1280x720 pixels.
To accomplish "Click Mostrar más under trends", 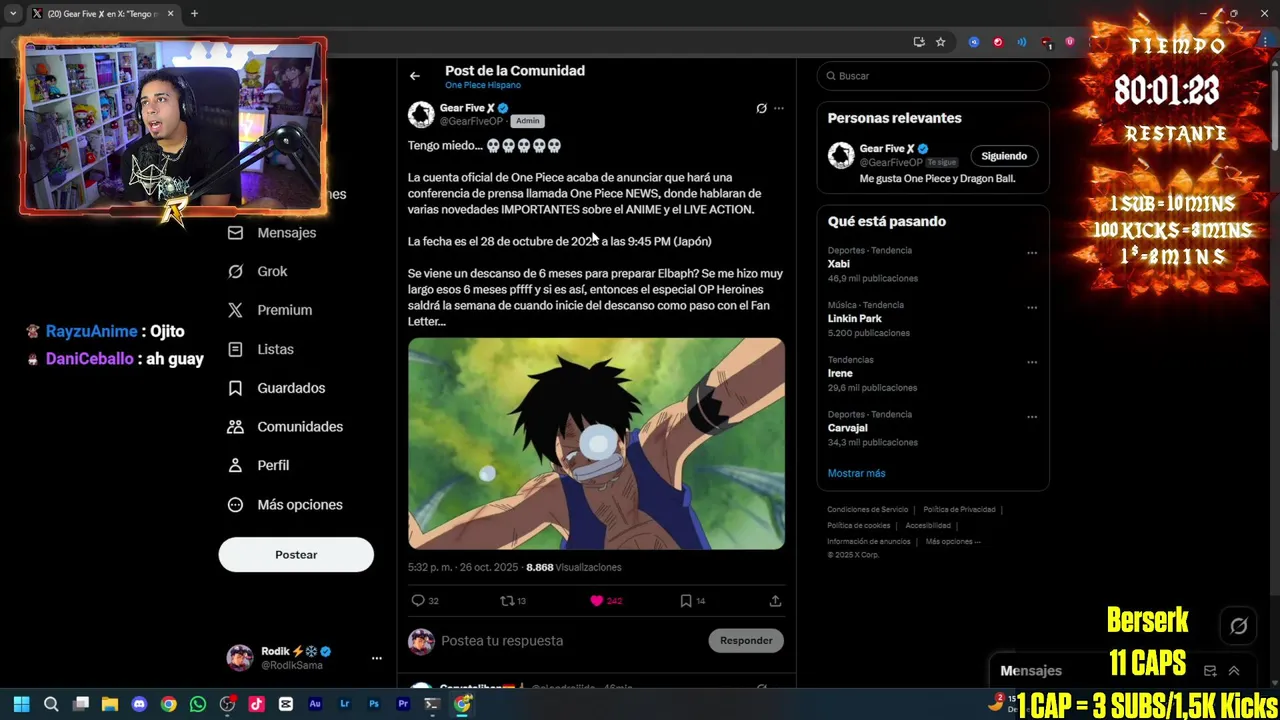I will (856, 473).
